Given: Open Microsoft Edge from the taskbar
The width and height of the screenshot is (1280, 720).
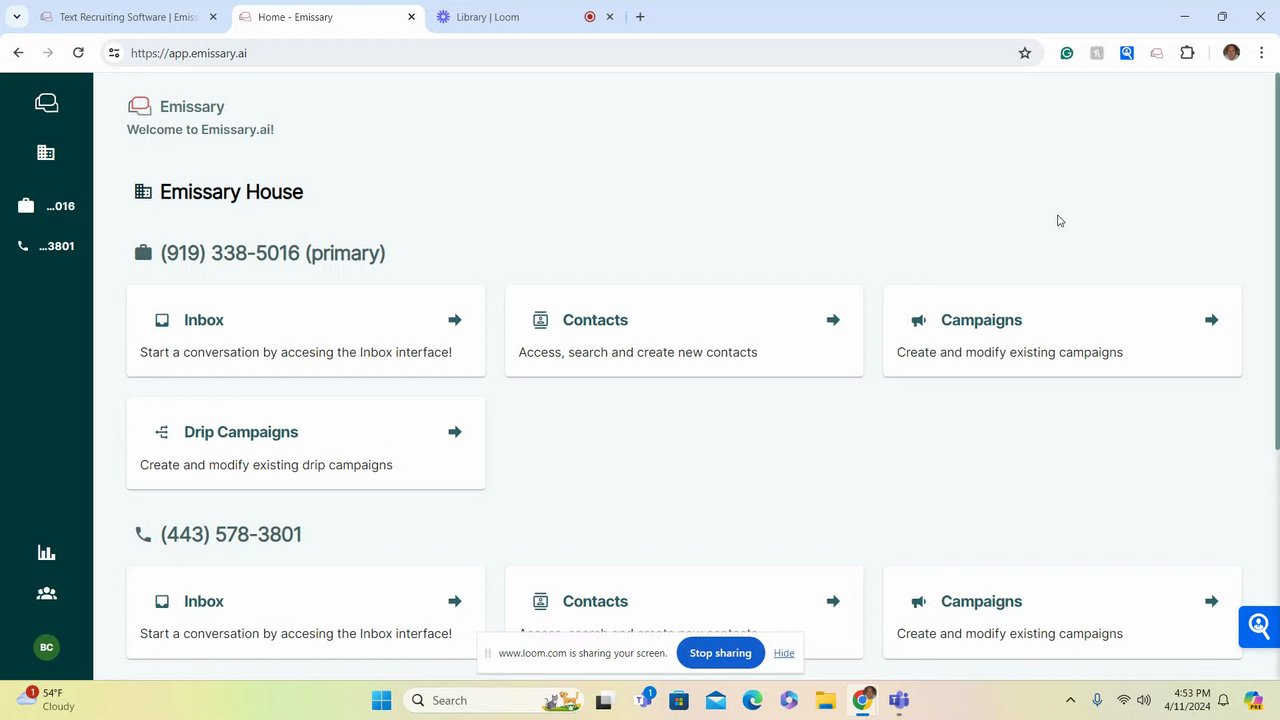Looking at the screenshot, I should click(752, 700).
